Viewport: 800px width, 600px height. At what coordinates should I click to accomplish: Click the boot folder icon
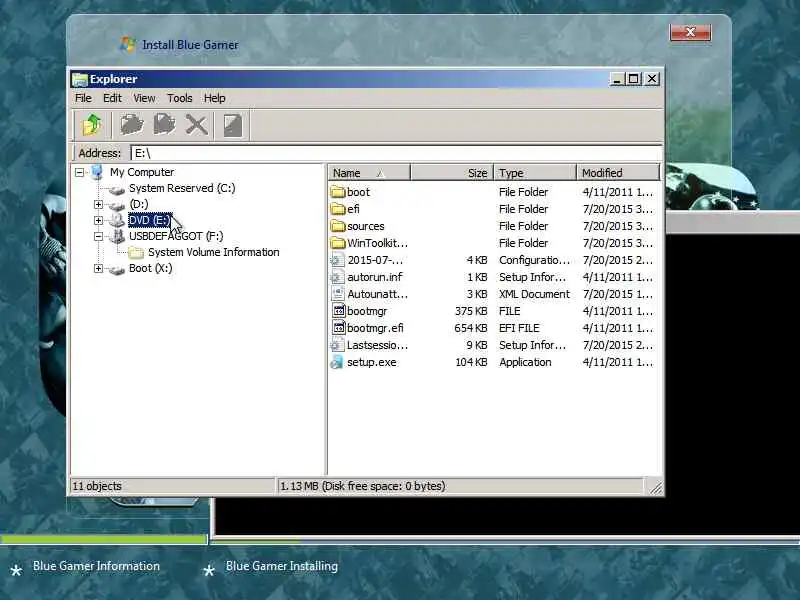point(338,192)
